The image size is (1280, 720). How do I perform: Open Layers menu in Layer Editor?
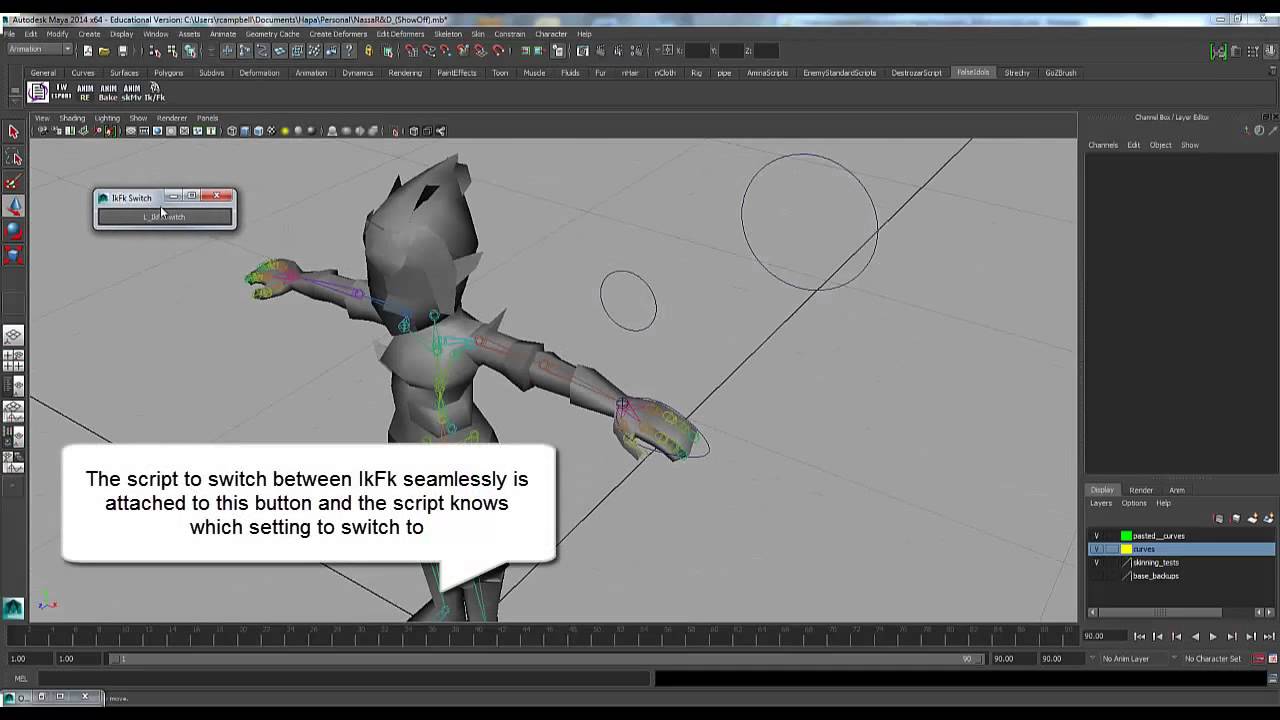tap(1101, 503)
